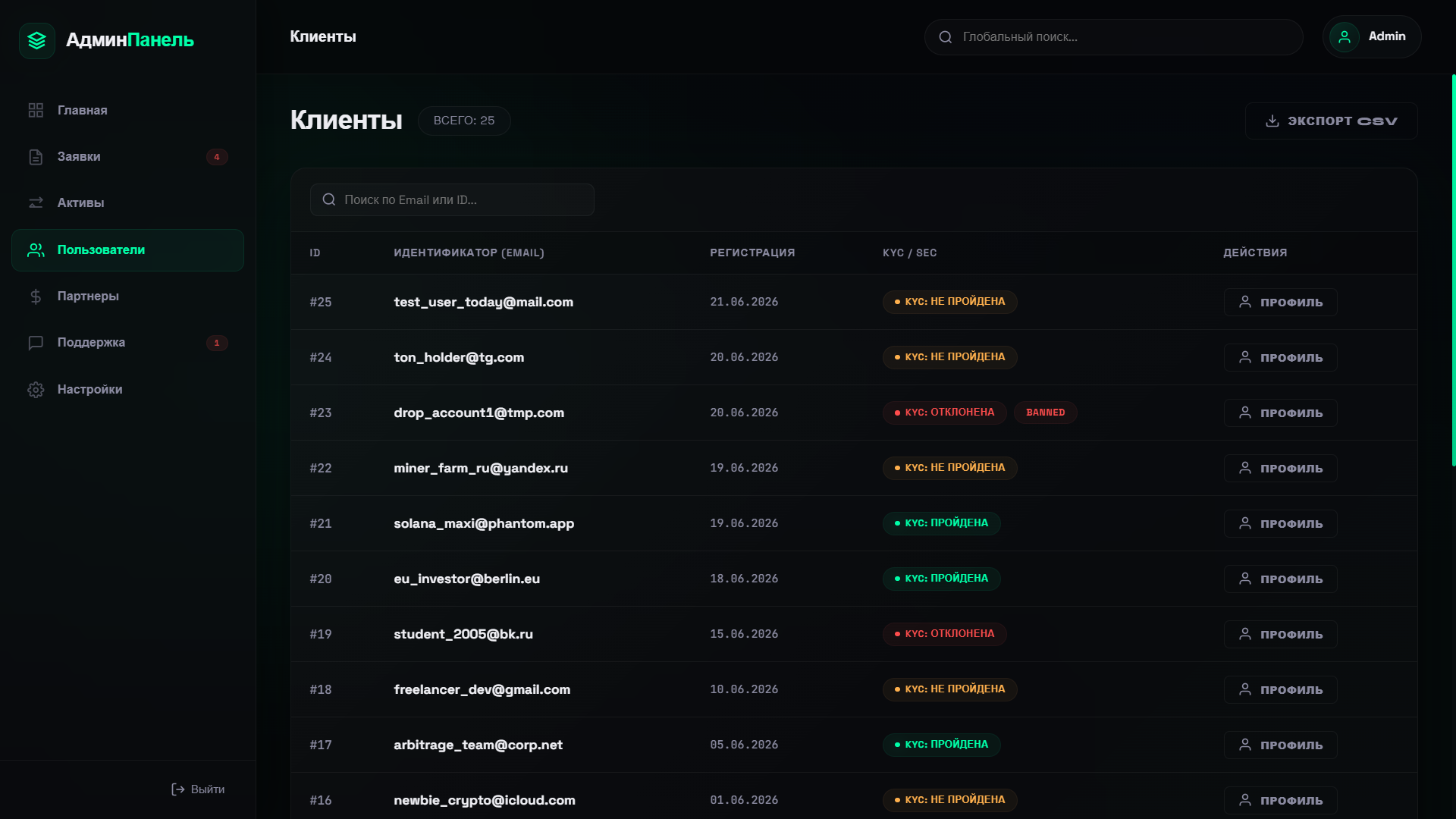Click the Активы swap arrows icon

coord(36,203)
